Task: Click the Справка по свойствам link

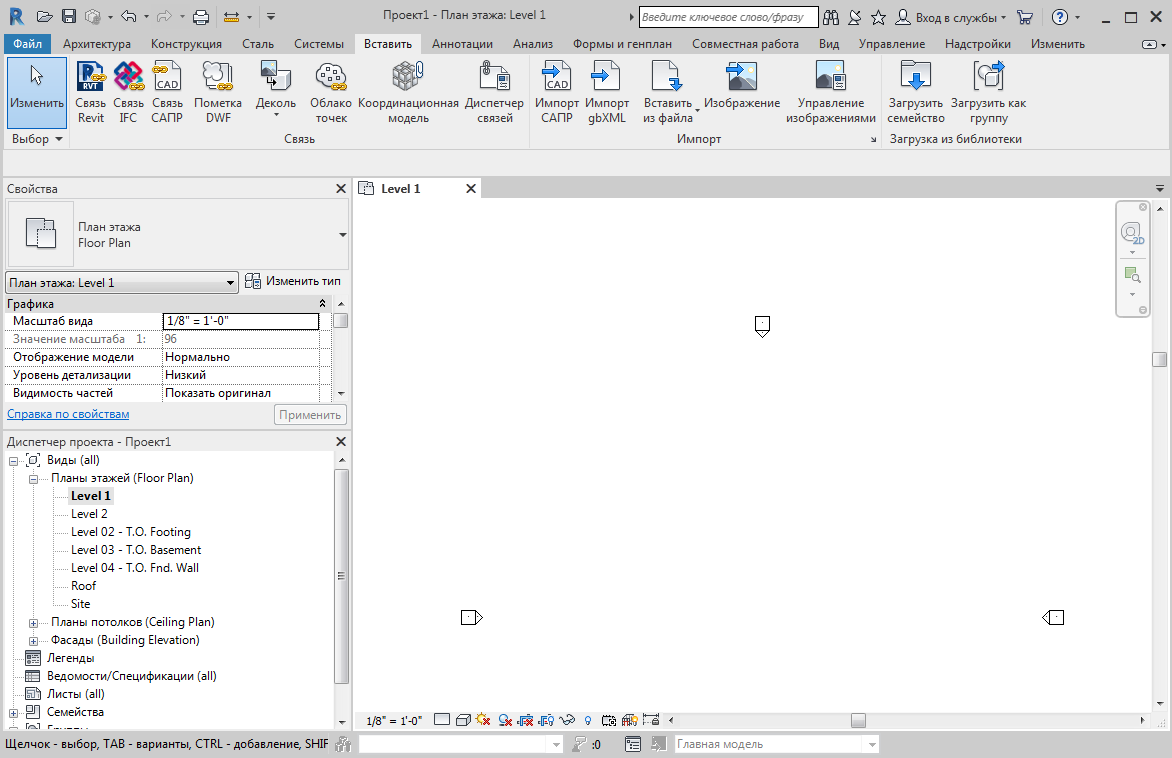Action: click(x=68, y=413)
